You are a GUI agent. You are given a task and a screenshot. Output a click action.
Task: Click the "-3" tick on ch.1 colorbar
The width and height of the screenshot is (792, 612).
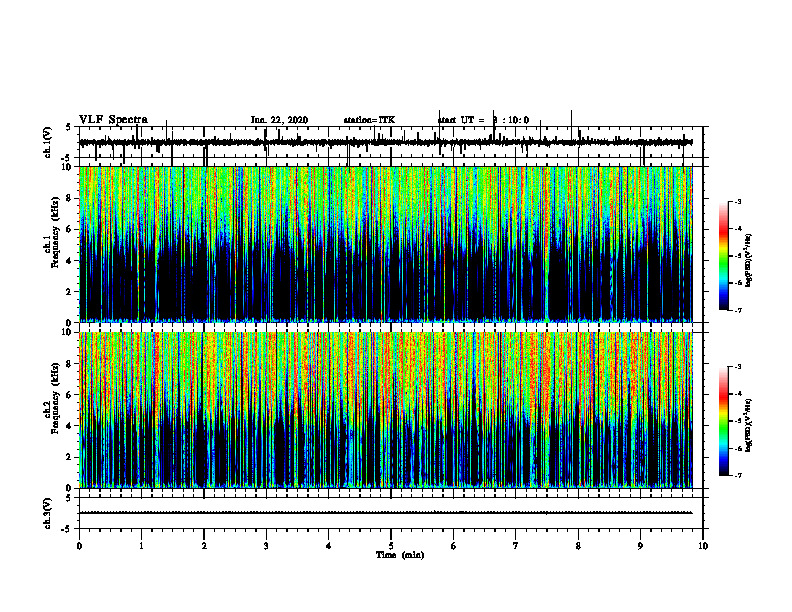click(738, 201)
